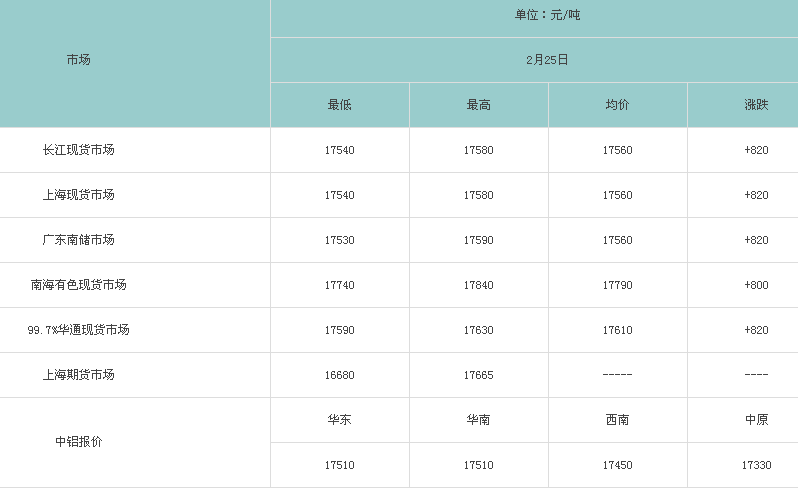Click the 单位:元/吨 header text

pos(547,15)
